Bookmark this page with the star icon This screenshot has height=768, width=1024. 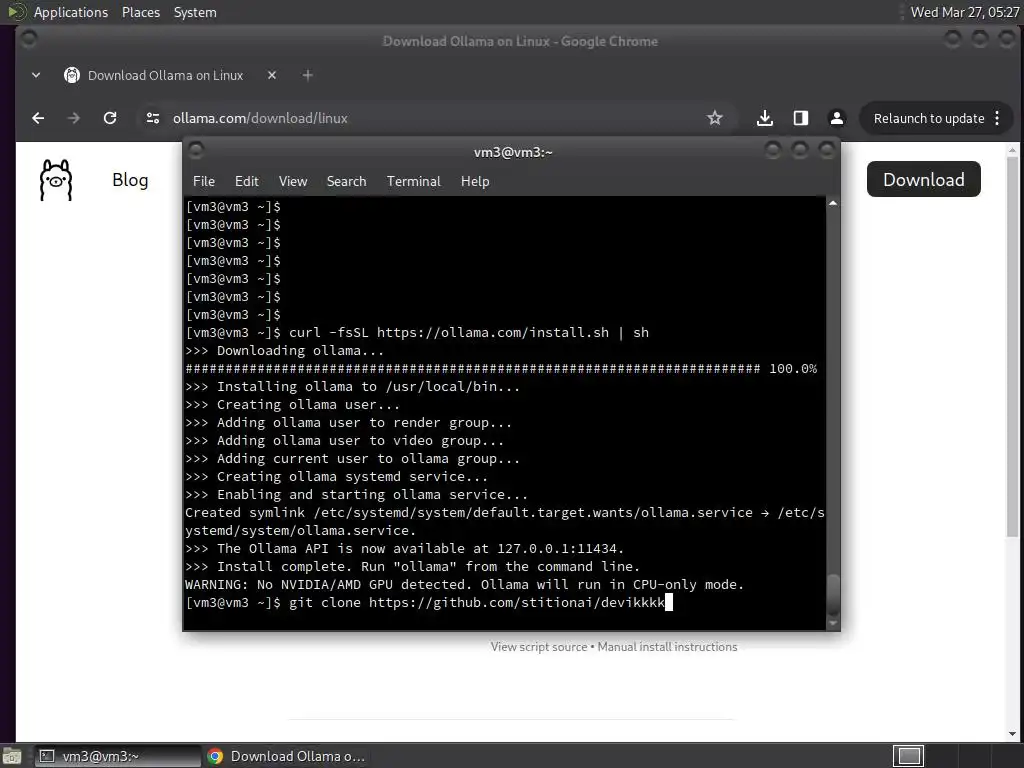[x=714, y=118]
